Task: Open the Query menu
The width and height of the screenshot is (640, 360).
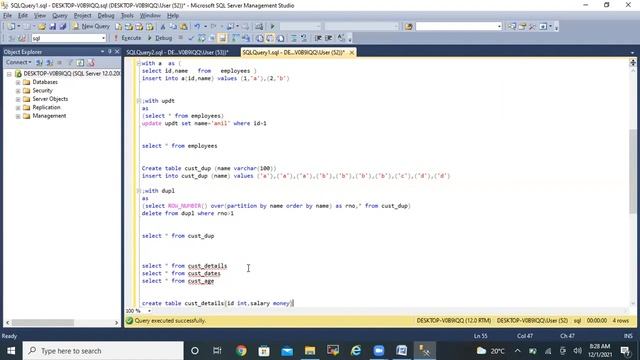Action: 60,16
